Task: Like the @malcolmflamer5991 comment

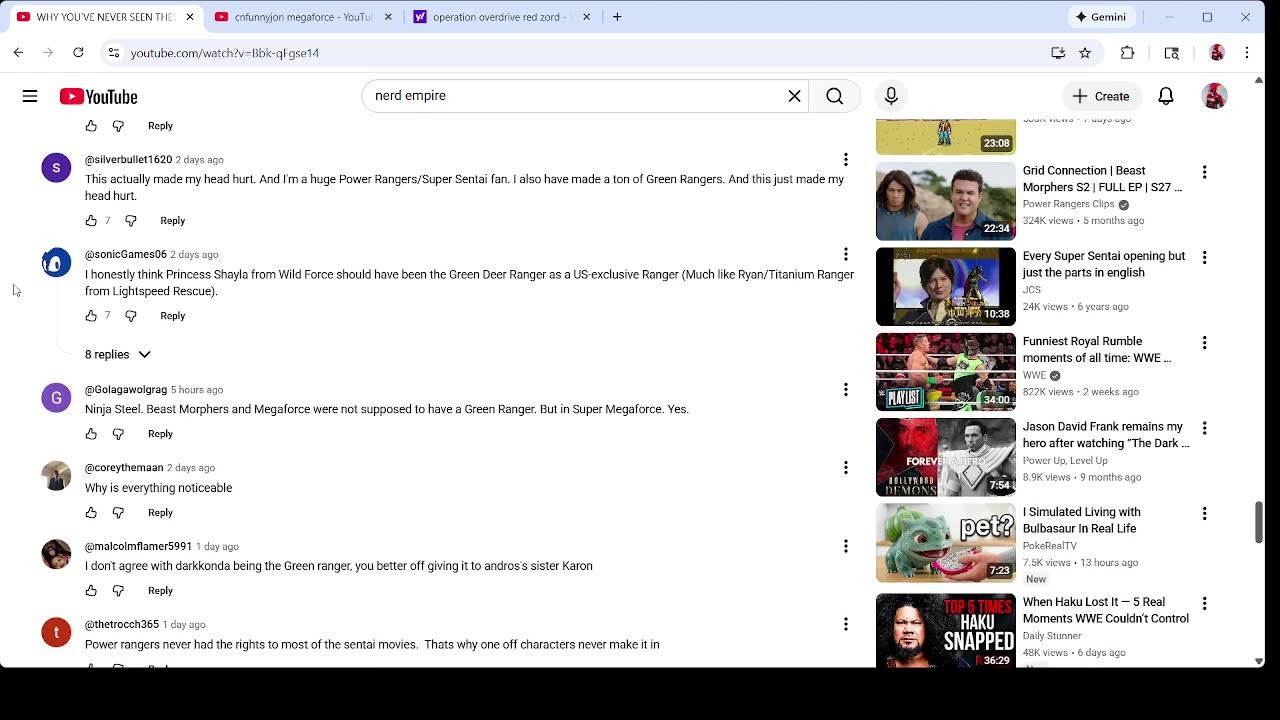Action: point(91,590)
